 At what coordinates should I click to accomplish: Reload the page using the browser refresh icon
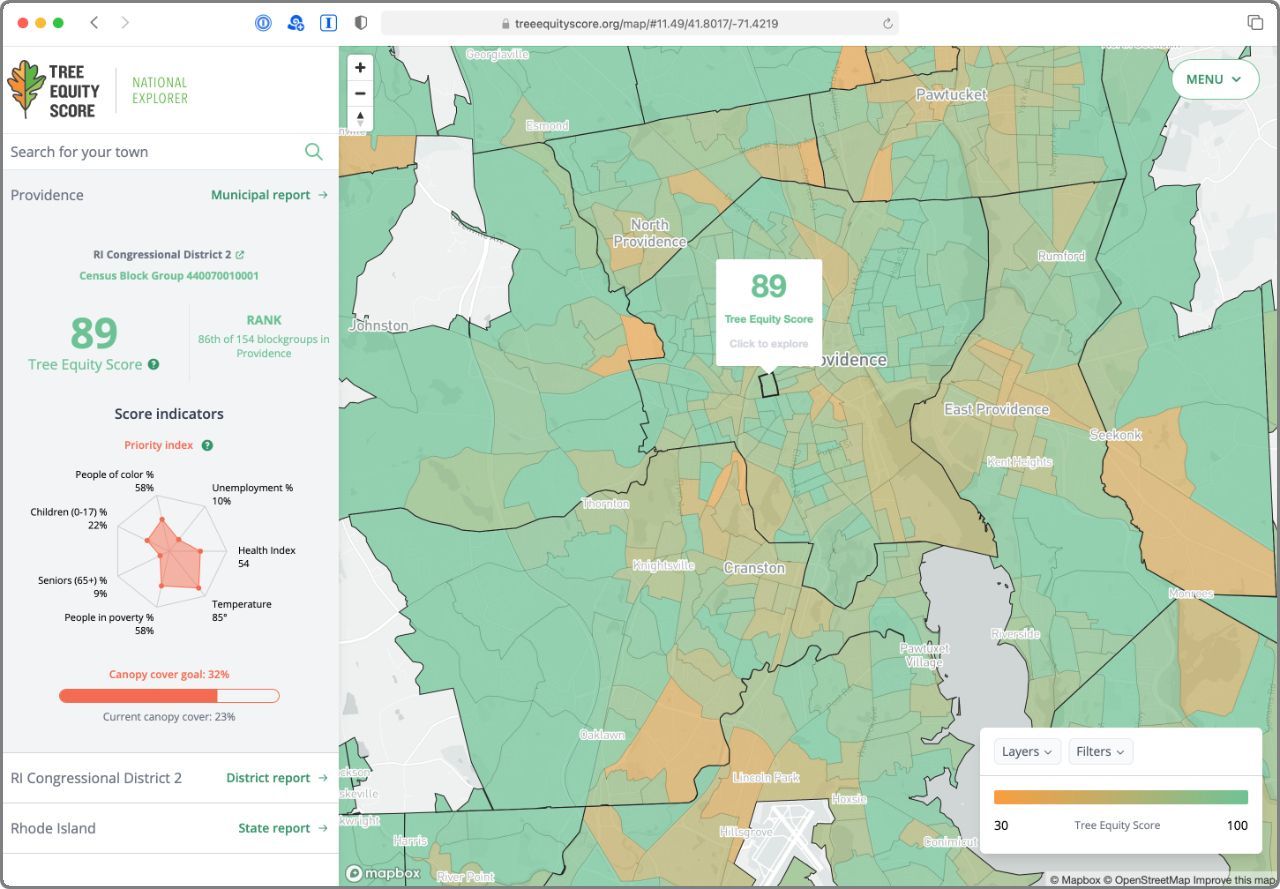tap(888, 22)
